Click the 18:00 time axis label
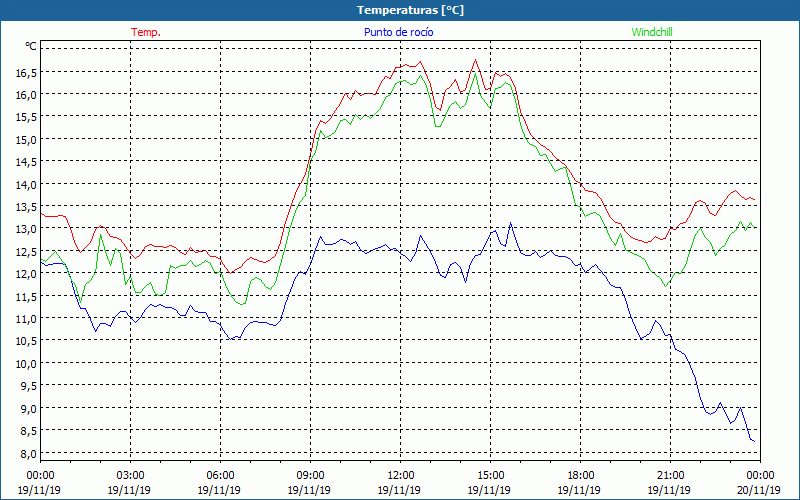This screenshot has width=800, height=500. 580,475
